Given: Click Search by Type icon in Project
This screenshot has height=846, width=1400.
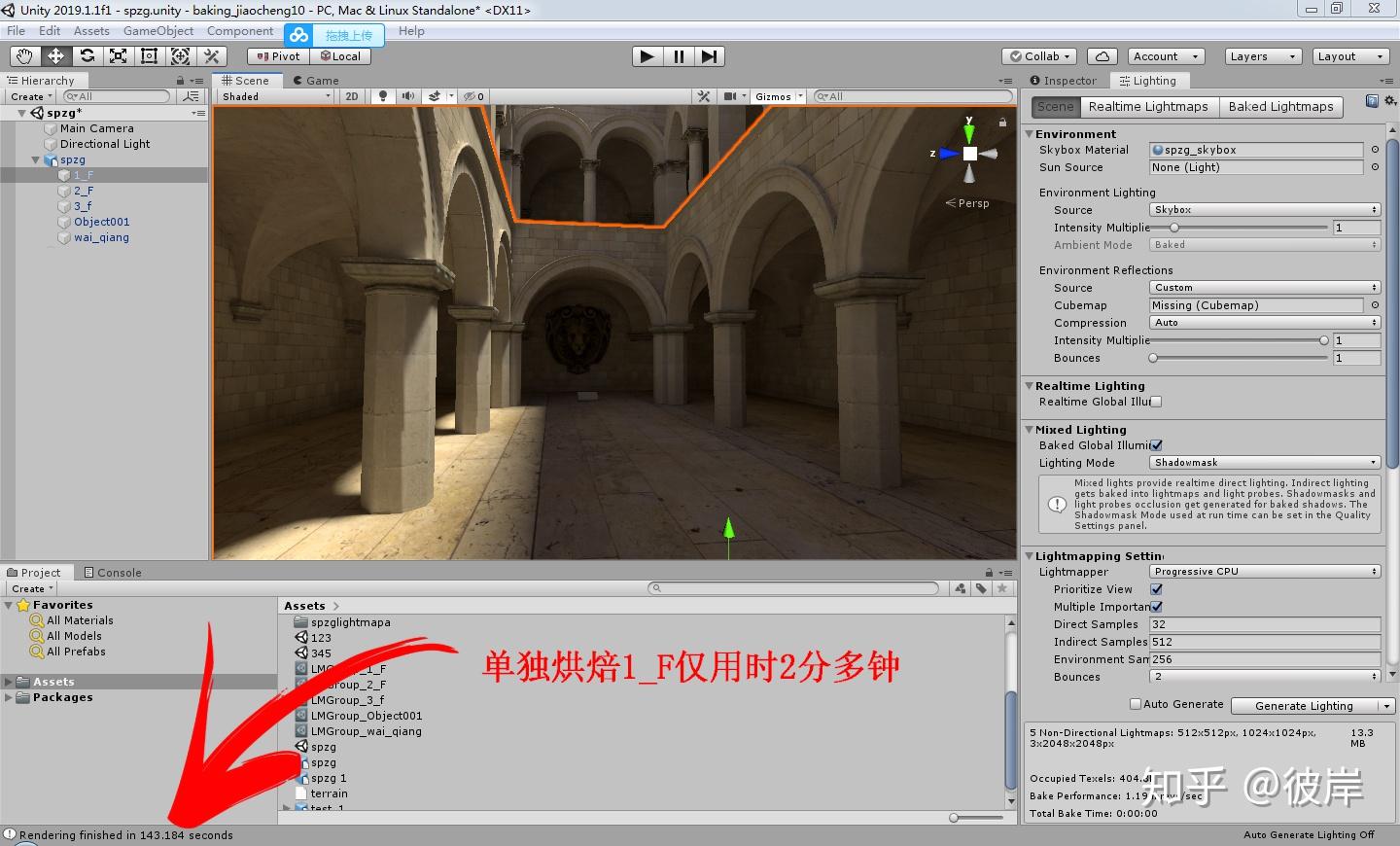Looking at the screenshot, I should click(961, 588).
